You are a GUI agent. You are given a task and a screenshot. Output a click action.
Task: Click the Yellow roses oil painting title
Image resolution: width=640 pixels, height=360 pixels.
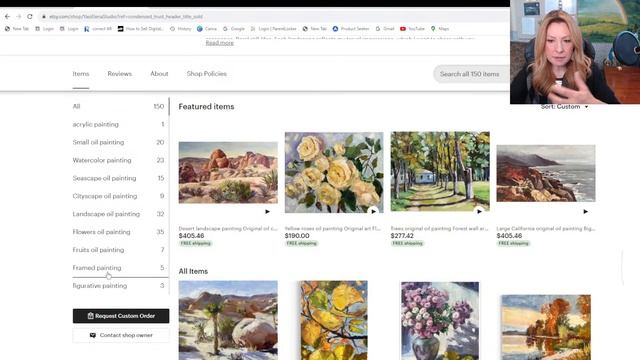(x=333, y=229)
